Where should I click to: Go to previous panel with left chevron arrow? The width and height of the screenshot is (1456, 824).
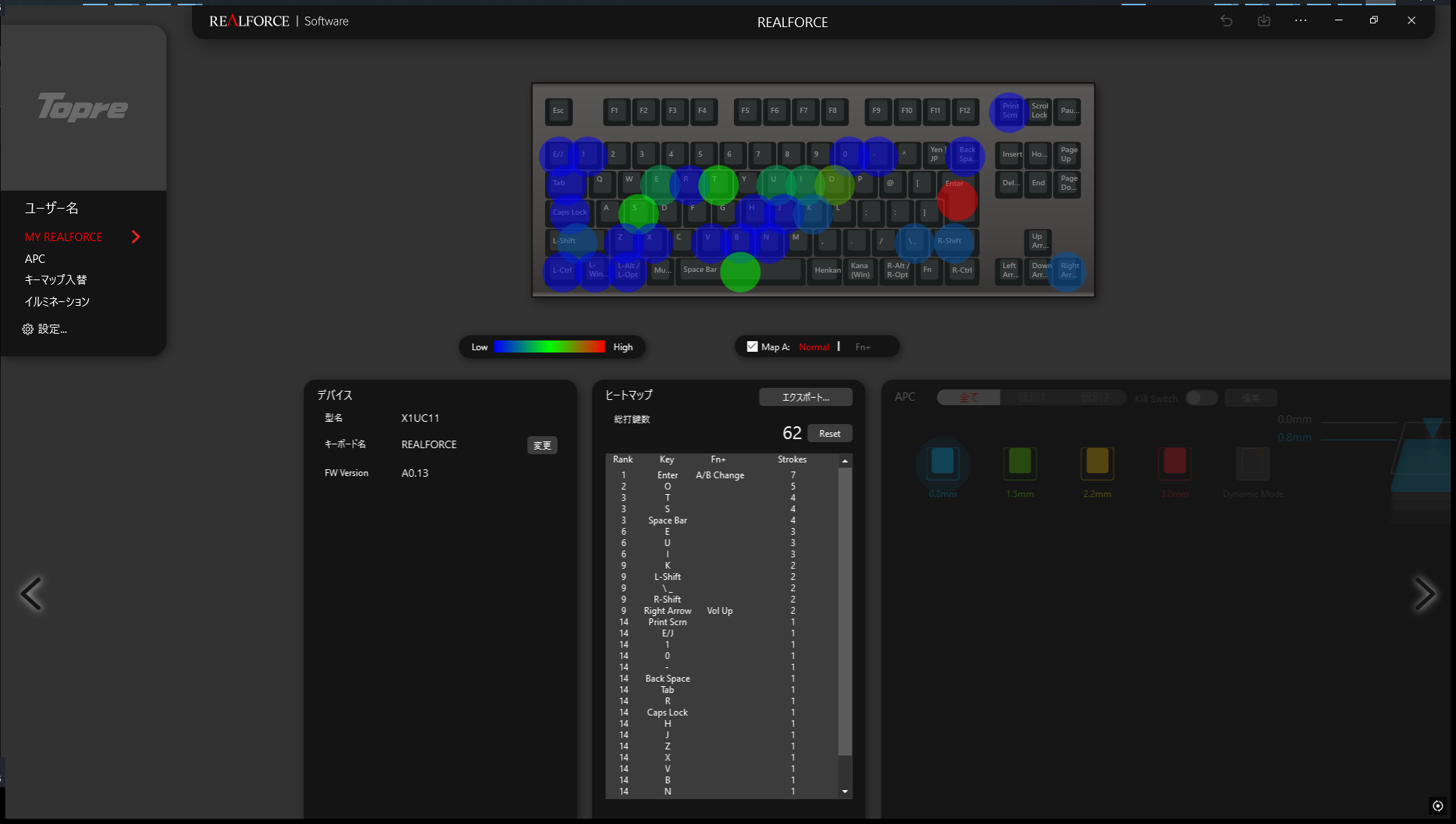(x=32, y=594)
